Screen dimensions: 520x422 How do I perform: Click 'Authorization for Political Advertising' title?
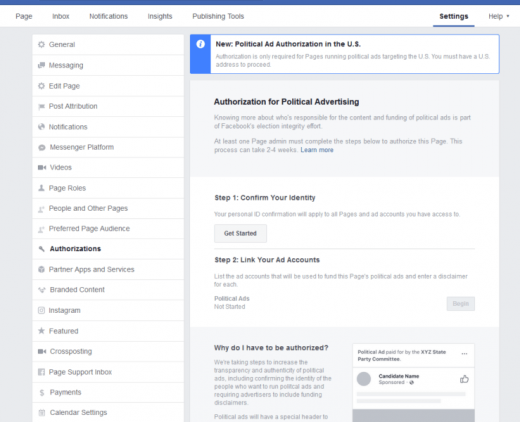pos(286,102)
